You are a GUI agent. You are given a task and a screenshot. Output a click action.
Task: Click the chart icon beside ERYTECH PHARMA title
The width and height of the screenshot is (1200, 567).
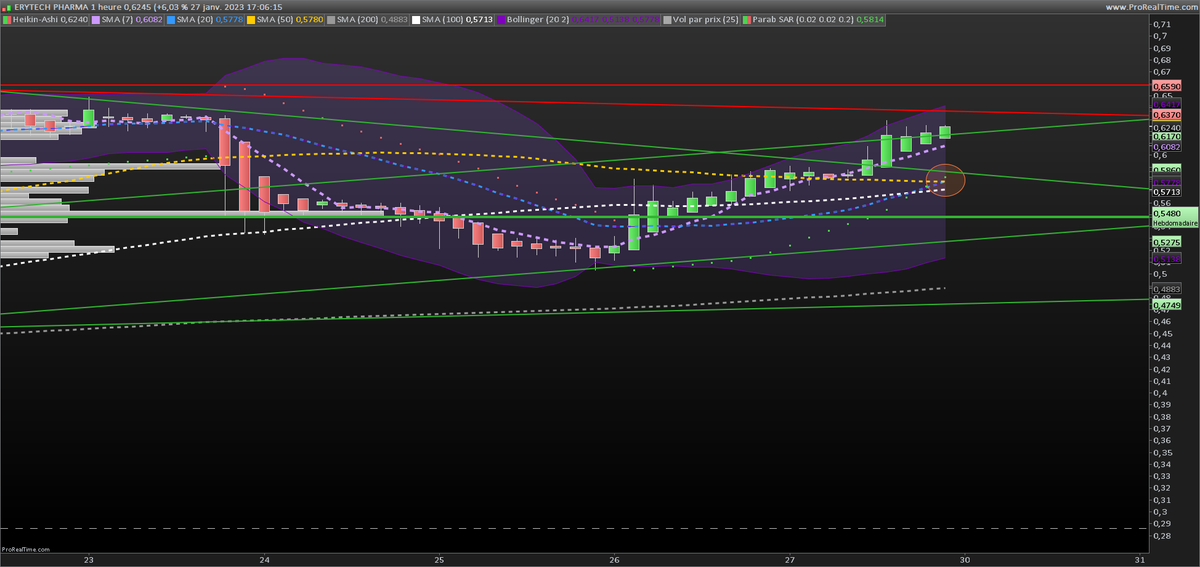tap(7, 6)
